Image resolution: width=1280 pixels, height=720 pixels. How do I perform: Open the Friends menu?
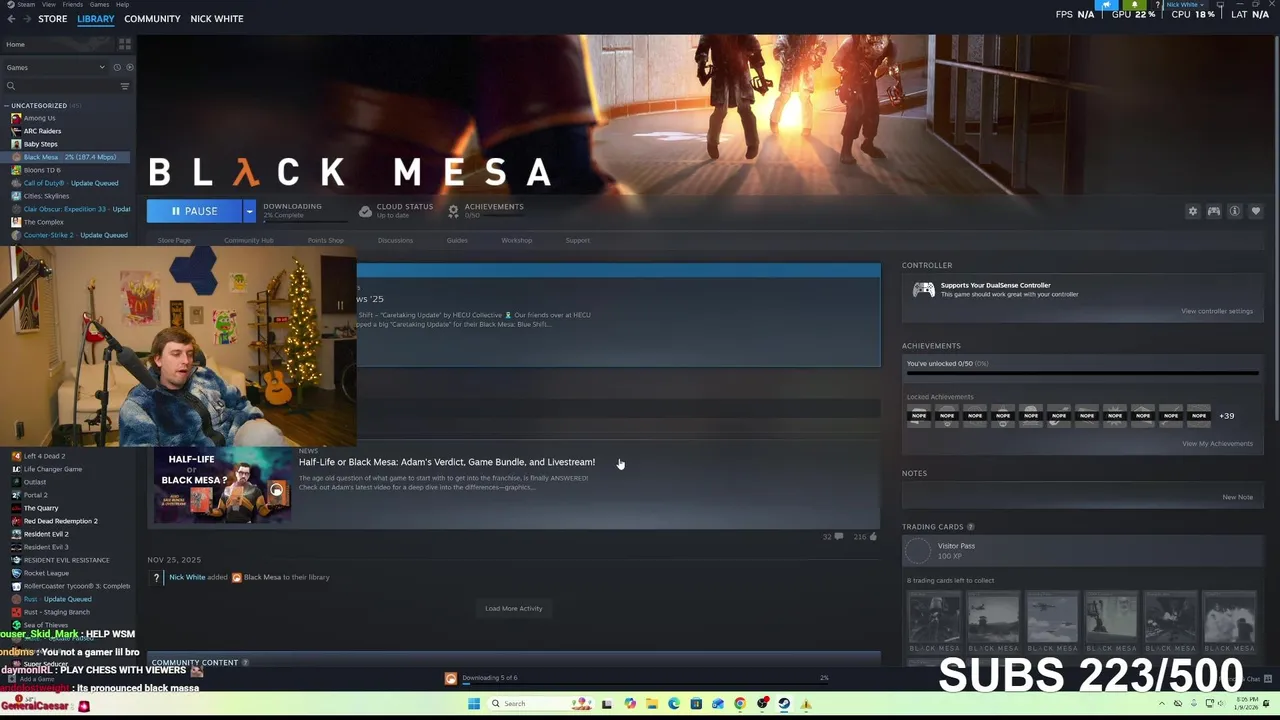point(73,4)
